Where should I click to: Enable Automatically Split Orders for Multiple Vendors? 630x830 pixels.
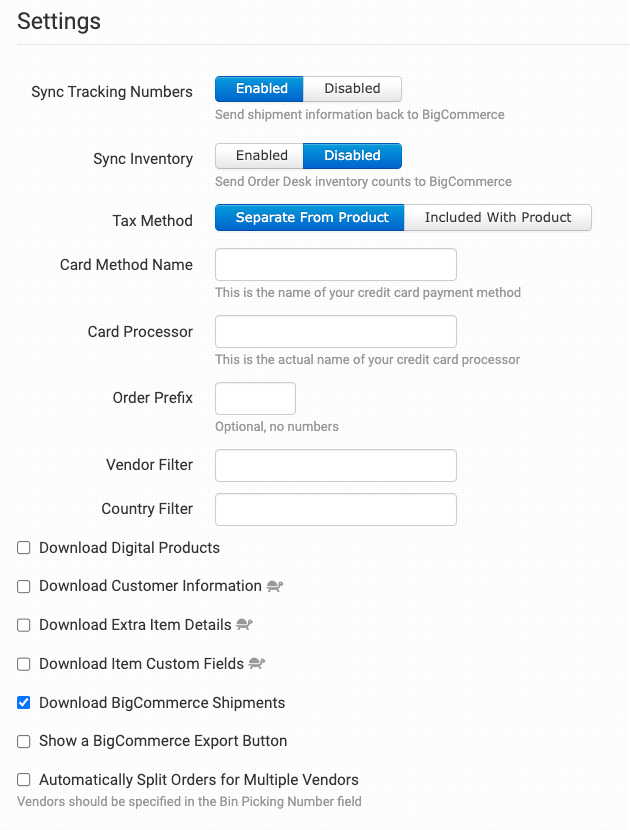tap(24, 780)
